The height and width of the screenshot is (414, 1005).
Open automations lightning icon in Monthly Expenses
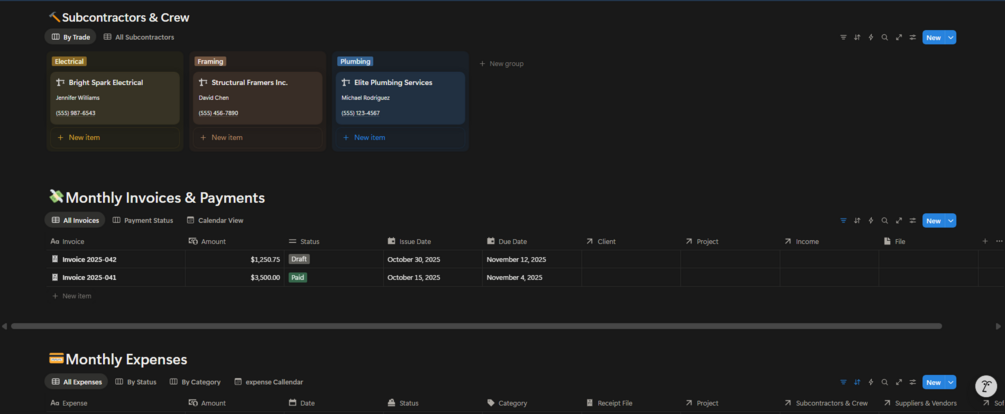tap(870, 382)
